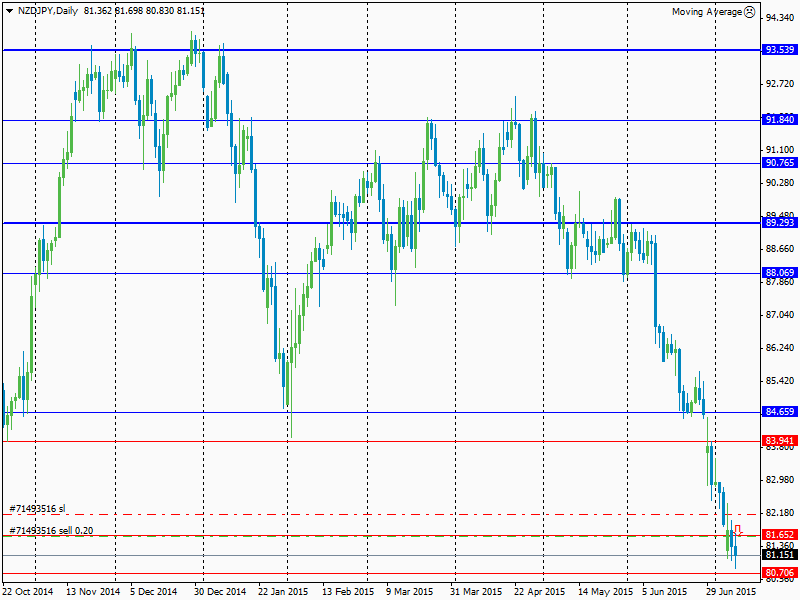
Task: Click the NZDJPY,Daily chart title text
Action: (x=48, y=11)
